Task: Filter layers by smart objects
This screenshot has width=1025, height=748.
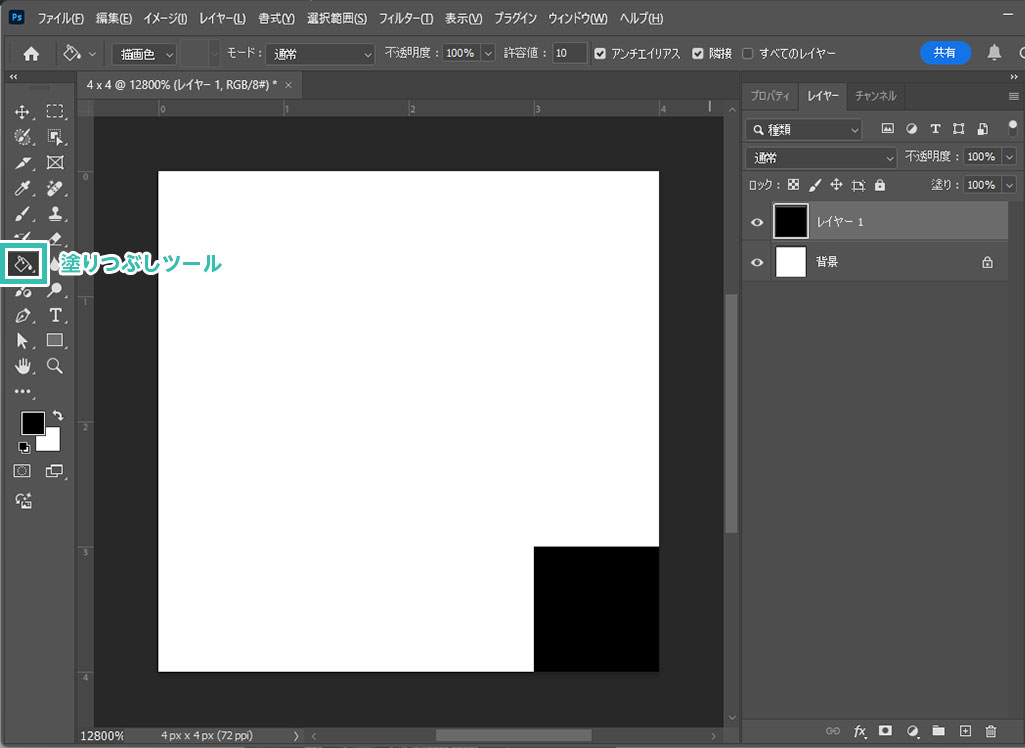Action: click(983, 129)
